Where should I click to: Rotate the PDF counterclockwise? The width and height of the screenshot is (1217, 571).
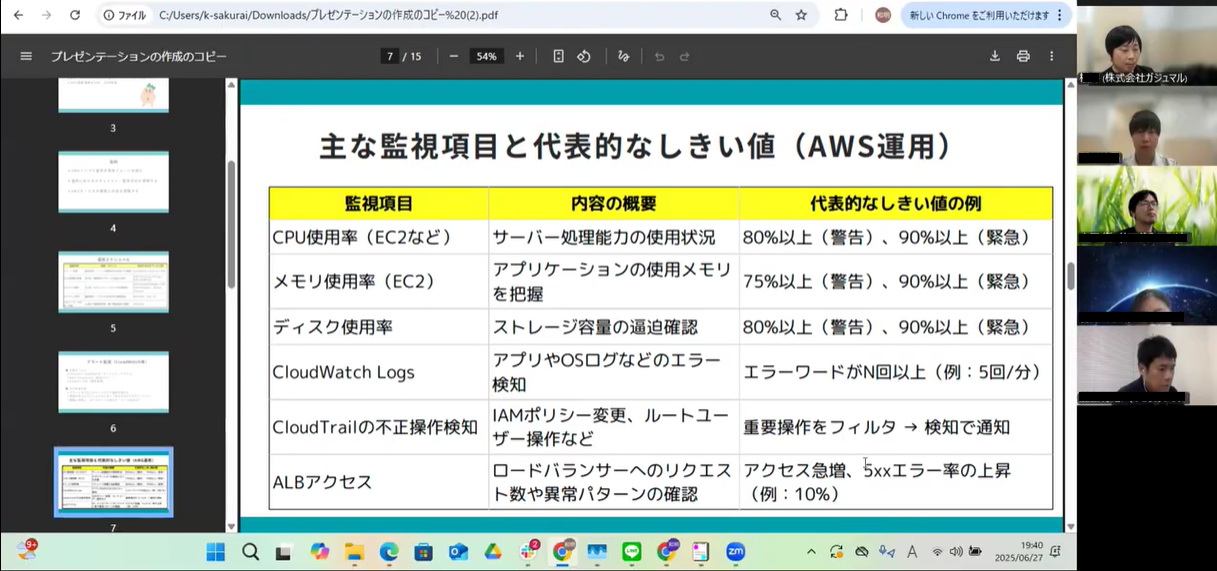click(584, 56)
